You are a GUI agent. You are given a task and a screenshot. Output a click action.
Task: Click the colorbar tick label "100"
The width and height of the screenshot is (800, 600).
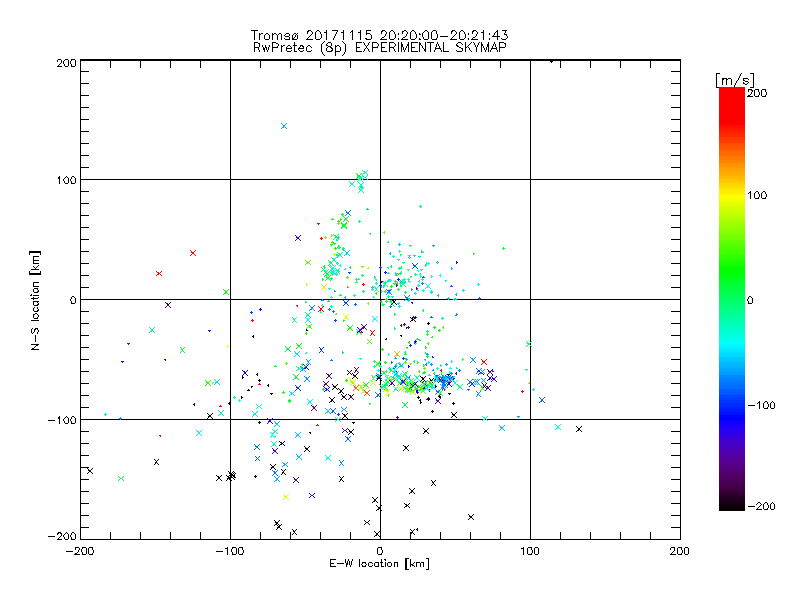(x=757, y=195)
